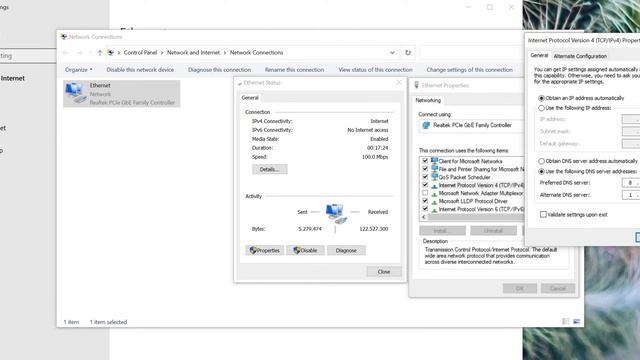Click the Ethernet Properties title icon
Viewport: 640px width, 360px height.
click(x=416, y=85)
